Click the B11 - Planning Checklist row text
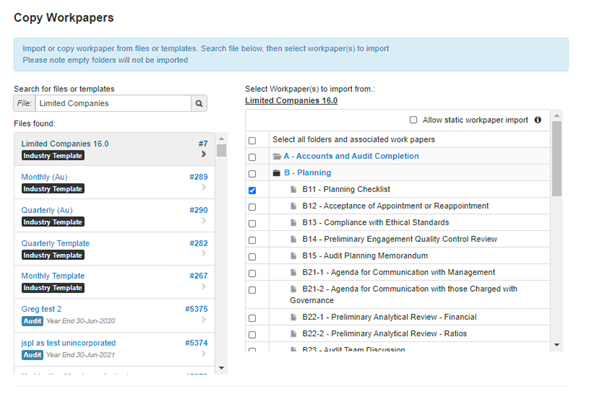 (346, 189)
